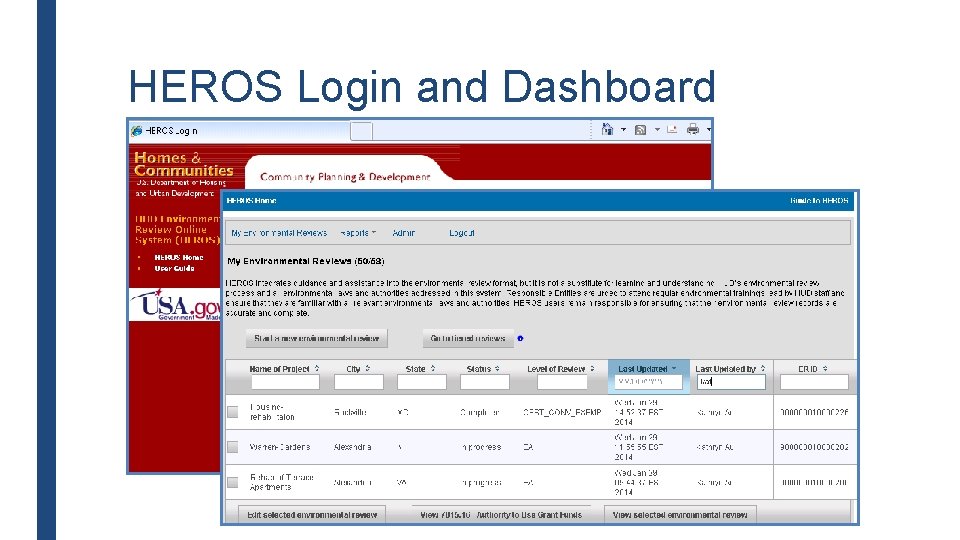960x540 pixels.
Task: Click View selected environmental review button
Action: pos(680,515)
